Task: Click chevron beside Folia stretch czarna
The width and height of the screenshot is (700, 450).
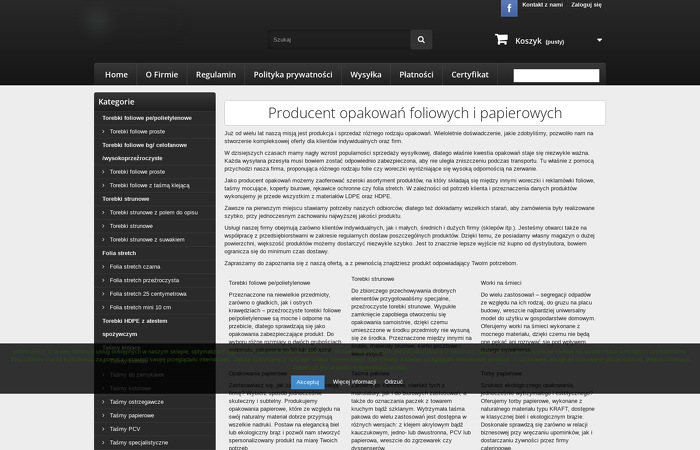Action: click(x=103, y=267)
